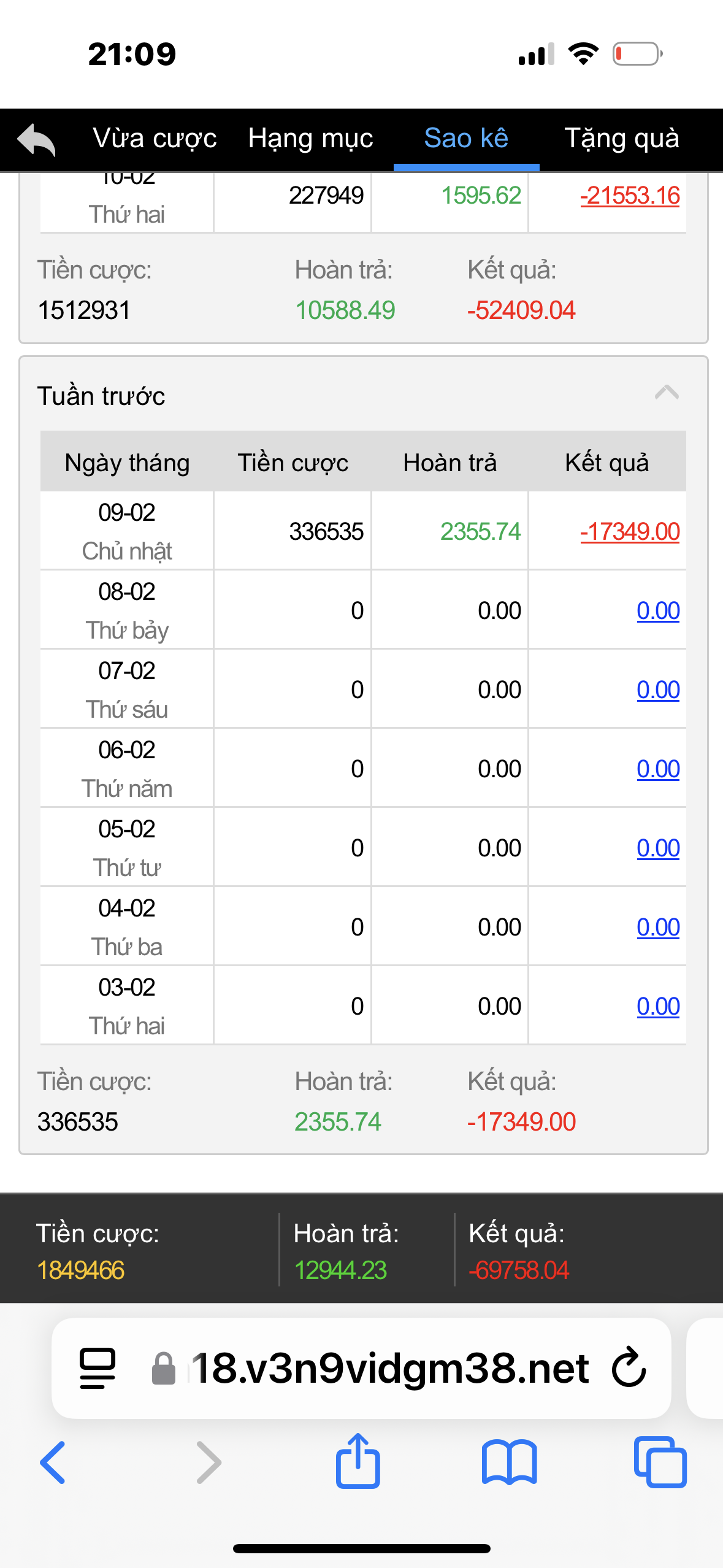Show all open Safari tabs
Image resolution: width=723 pixels, height=1568 pixels.
[660, 1462]
